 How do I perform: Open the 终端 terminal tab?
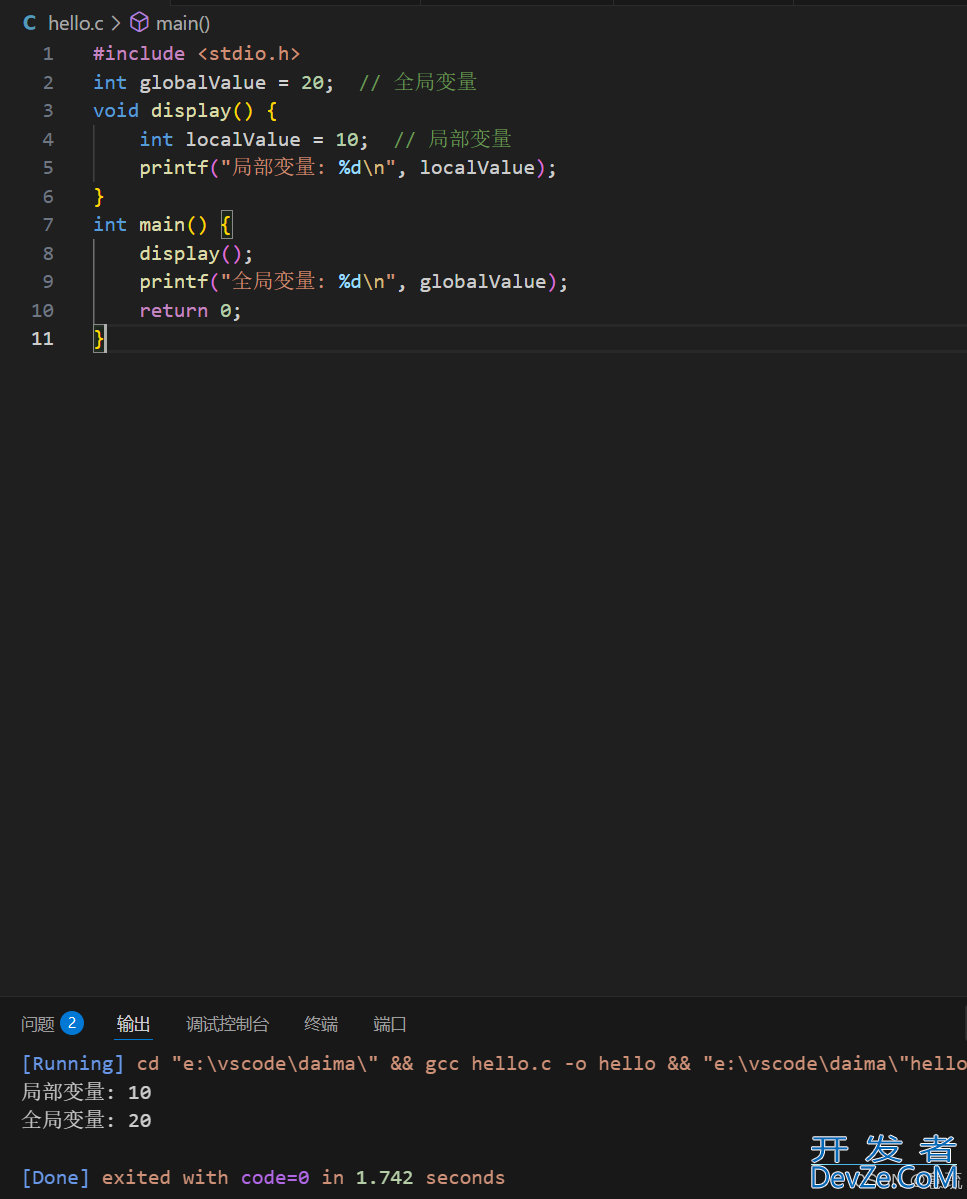(321, 1023)
